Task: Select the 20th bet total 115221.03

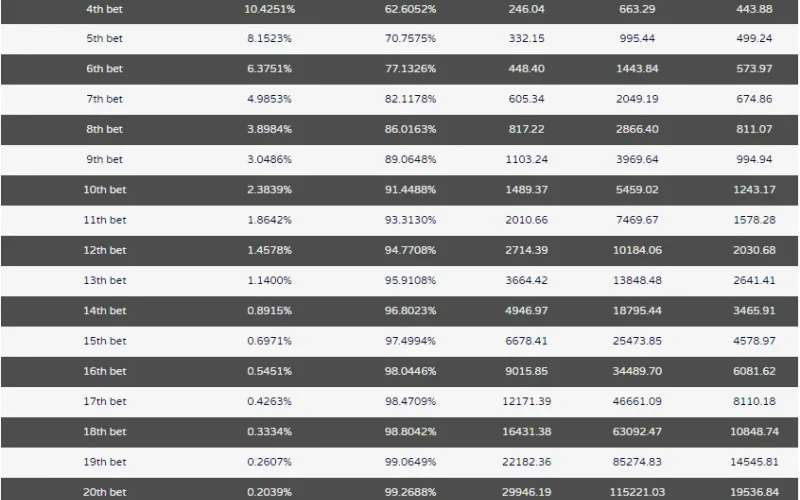Action: click(x=637, y=492)
